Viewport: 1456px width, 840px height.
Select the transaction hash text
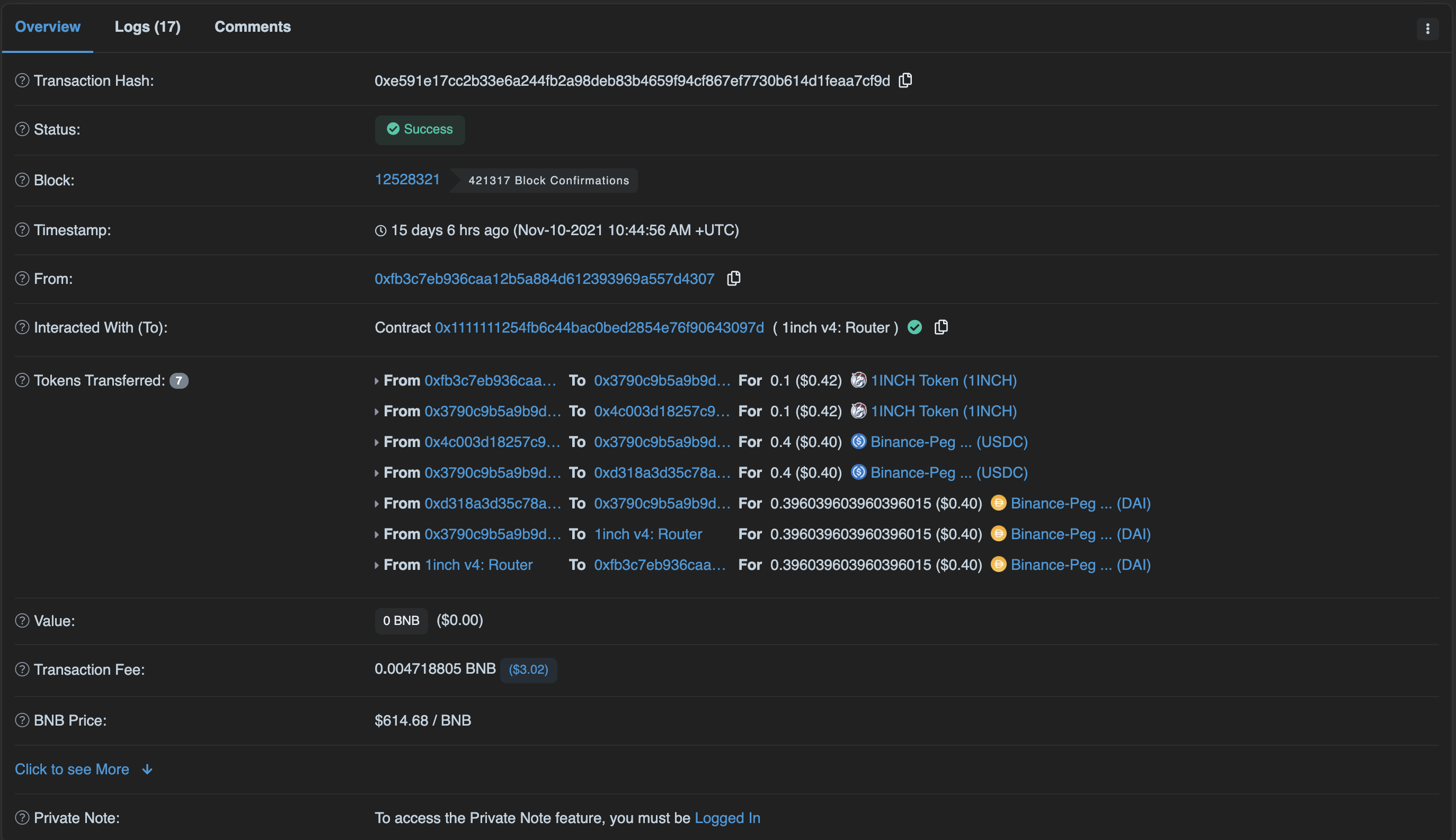pos(632,80)
